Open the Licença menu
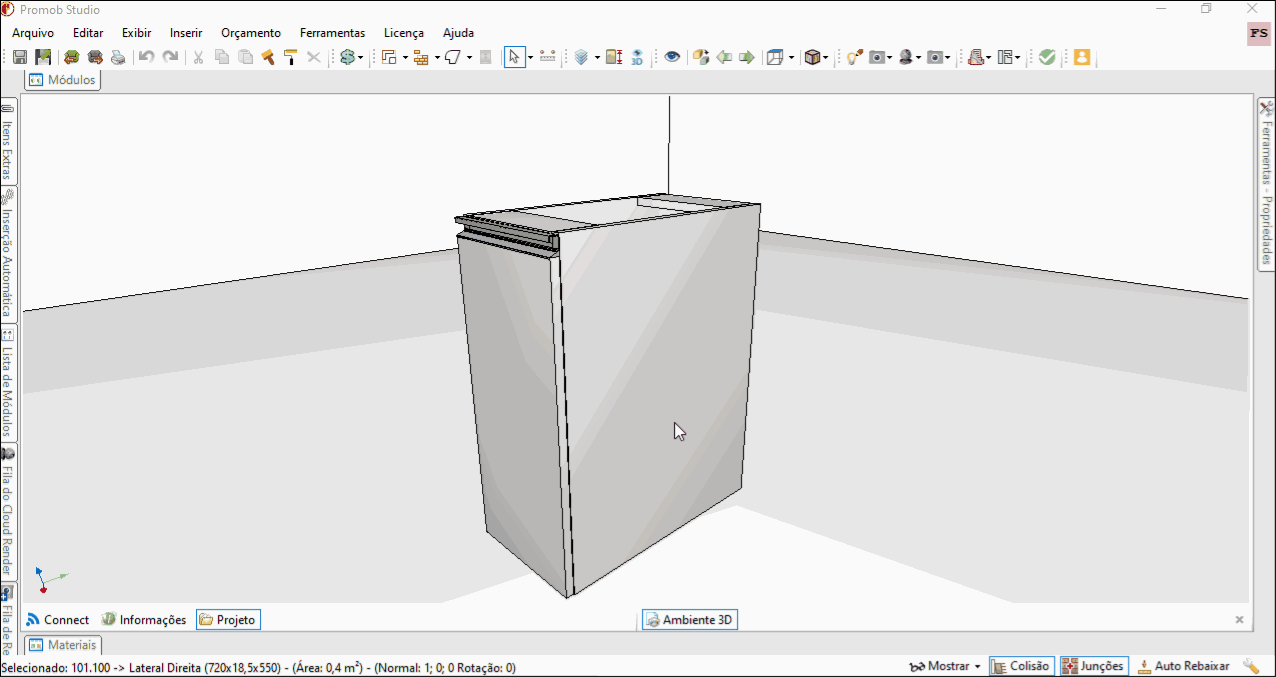 tap(404, 33)
